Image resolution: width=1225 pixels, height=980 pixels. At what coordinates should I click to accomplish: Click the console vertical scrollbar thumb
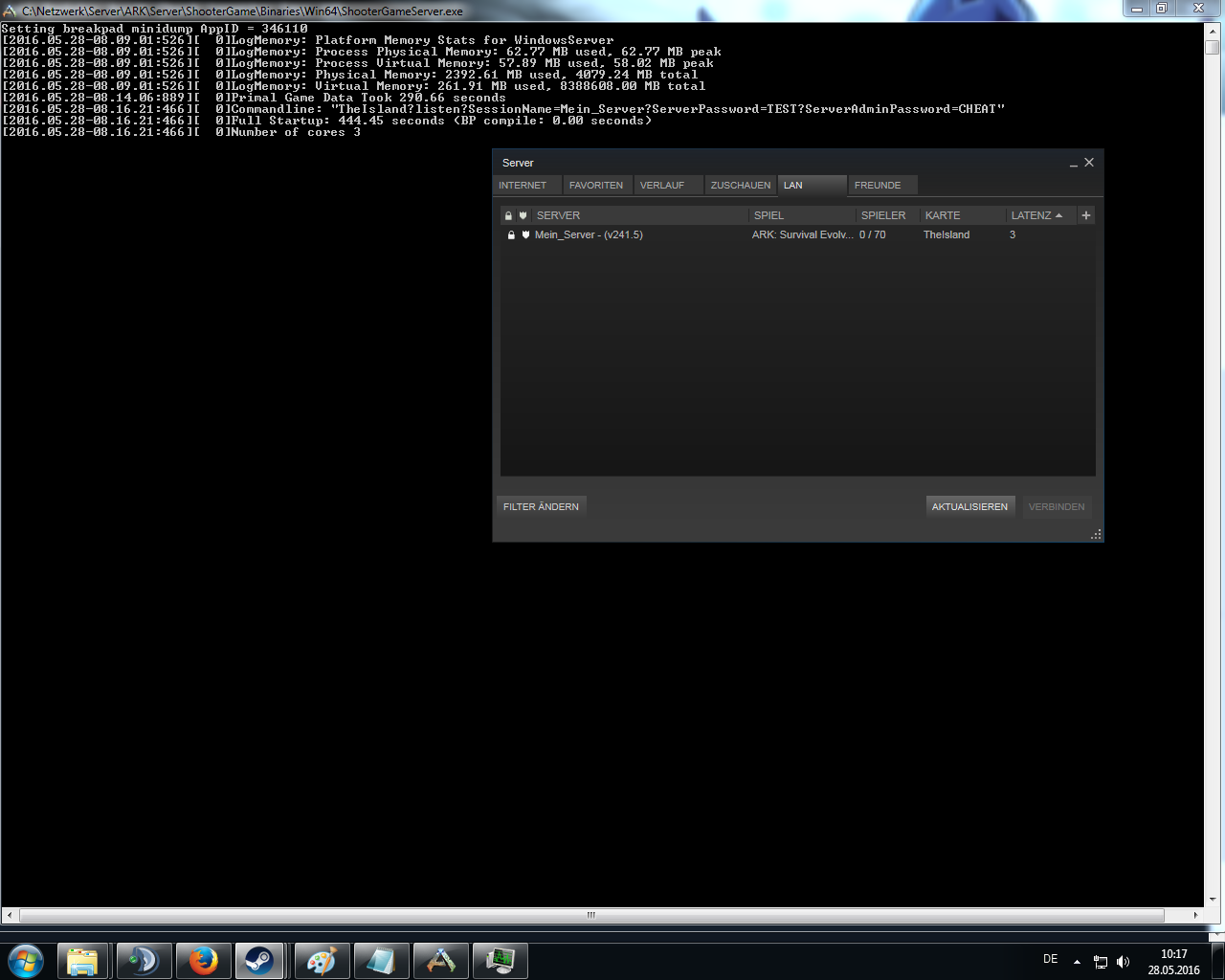point(1213,47)
